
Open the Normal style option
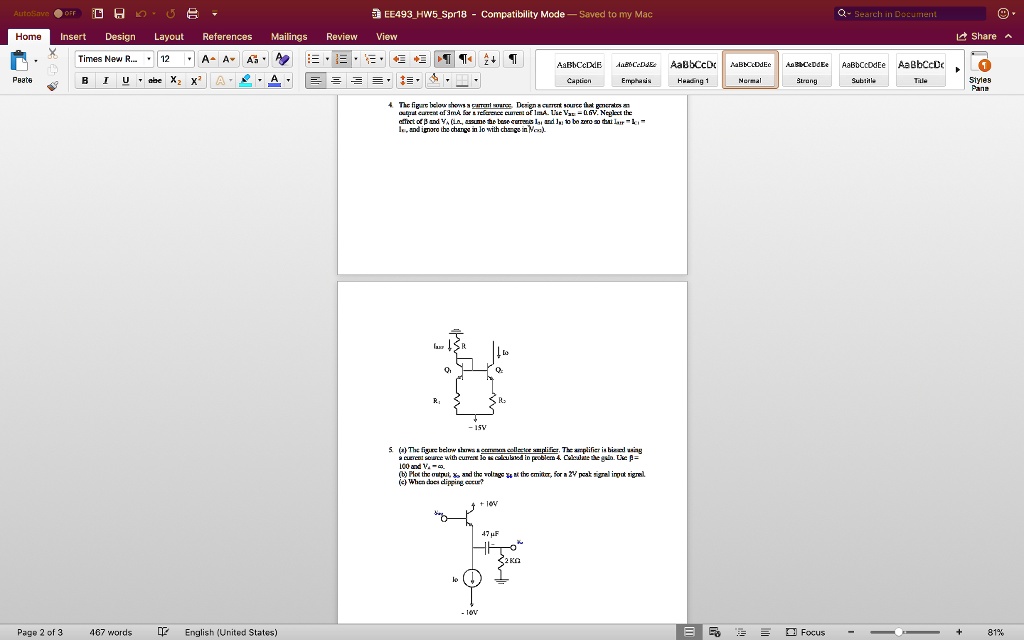click(x=750, y=68)
